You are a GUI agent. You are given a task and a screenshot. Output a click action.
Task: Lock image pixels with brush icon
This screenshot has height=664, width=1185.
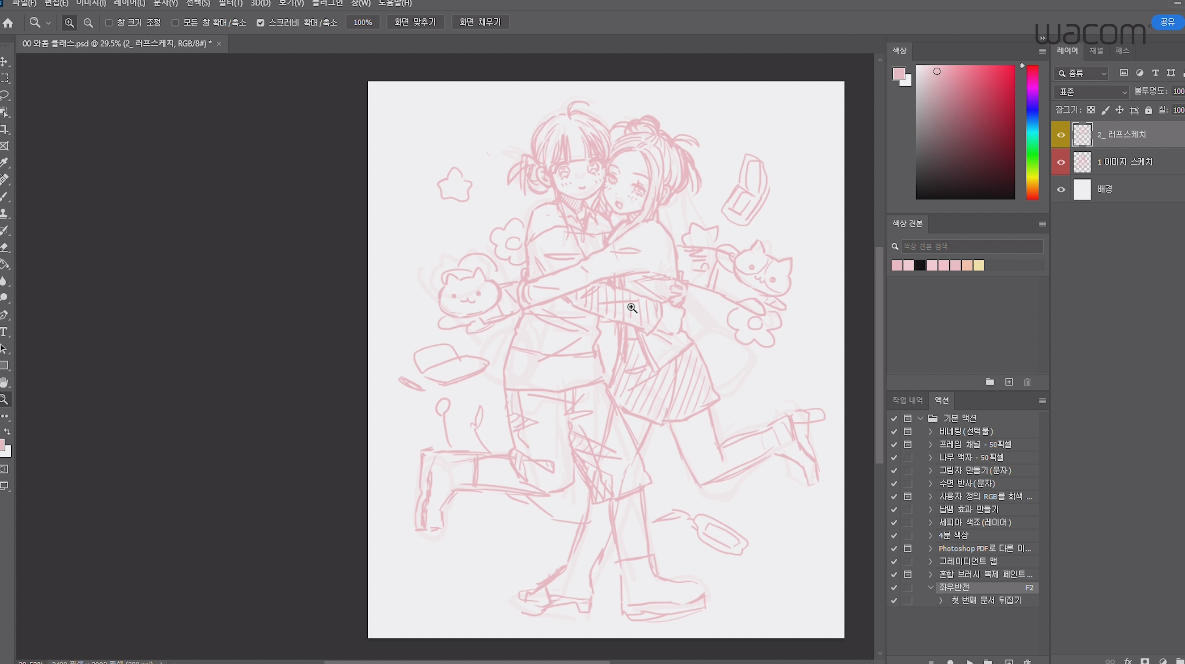pyautogui.click(x=1106, y=110)
